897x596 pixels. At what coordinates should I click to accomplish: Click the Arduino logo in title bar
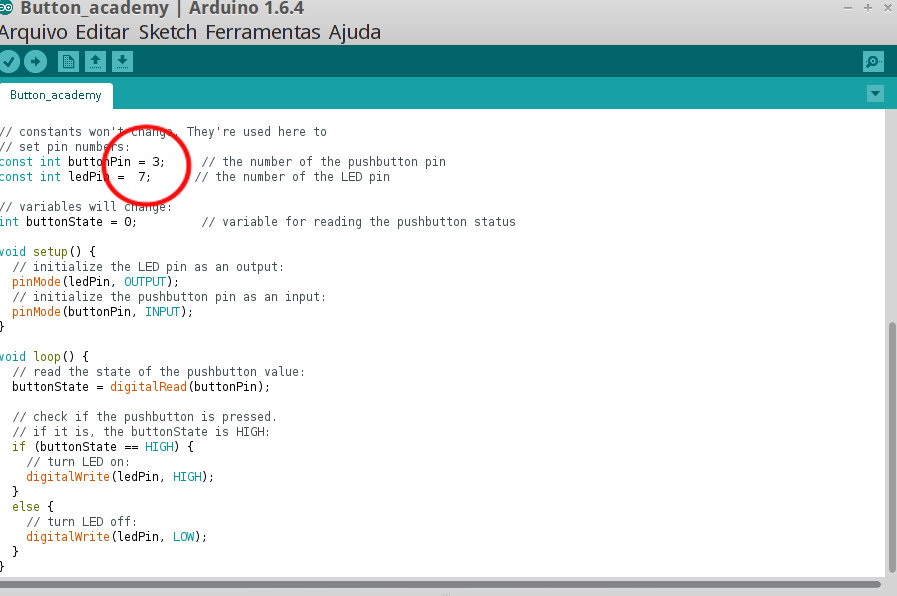pos(6,7)
